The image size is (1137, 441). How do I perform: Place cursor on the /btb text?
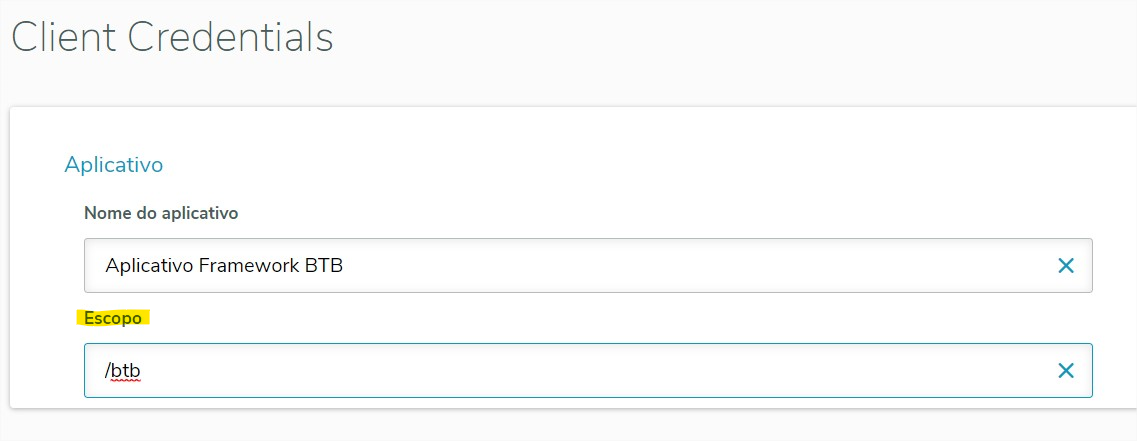pyautogui.click(x=121, y=371)
